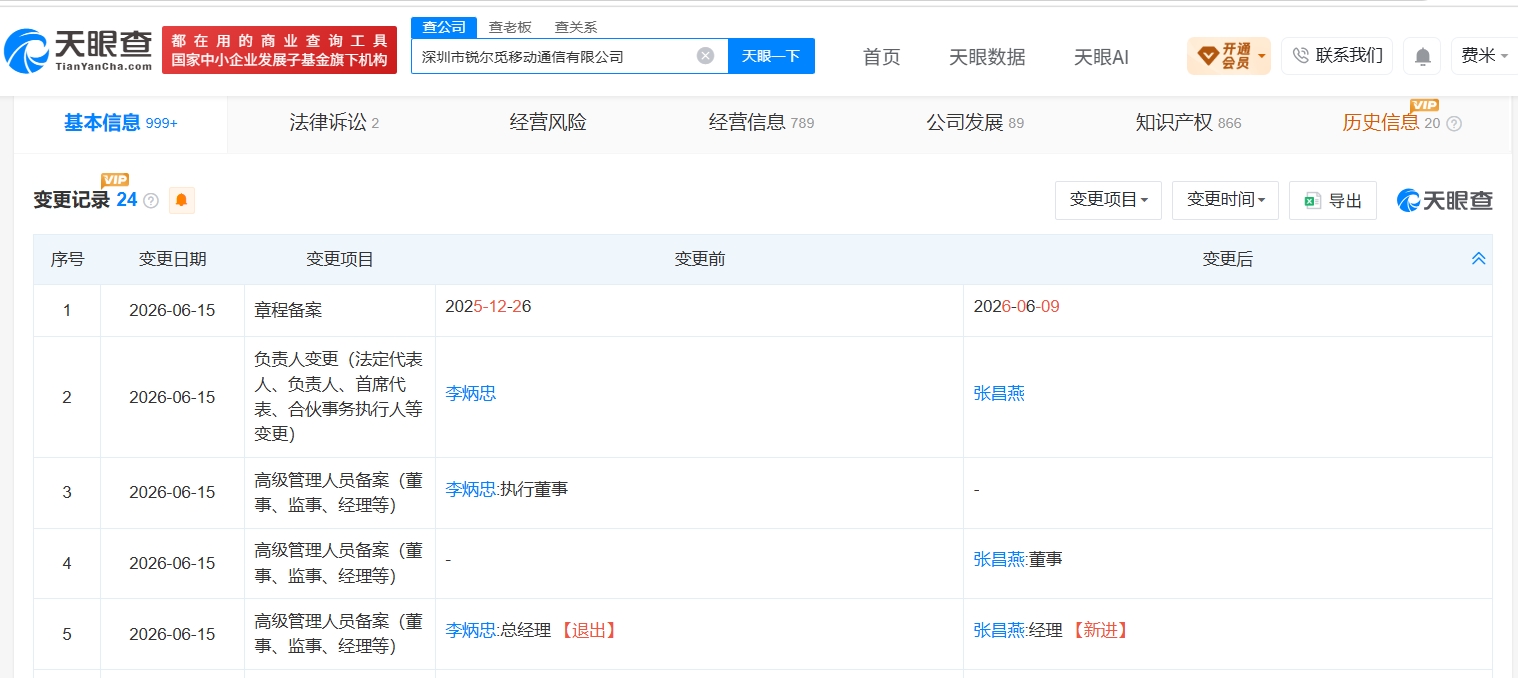Open the notifications bell in the header
1518x678 pixels.
pos(1422,56)
